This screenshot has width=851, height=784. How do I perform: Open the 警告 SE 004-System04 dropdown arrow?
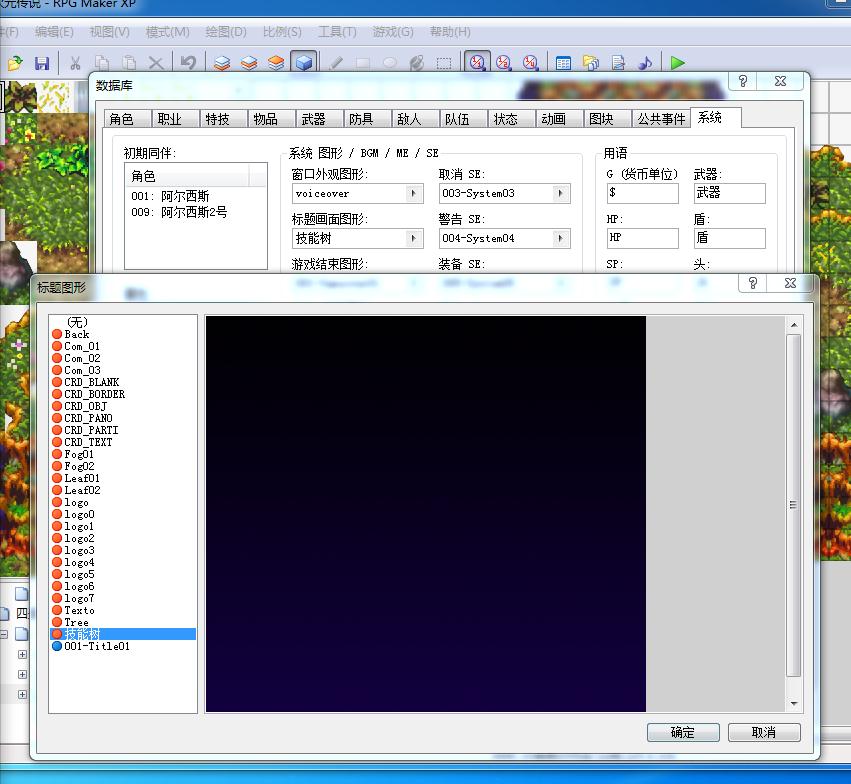click(561, 238)
